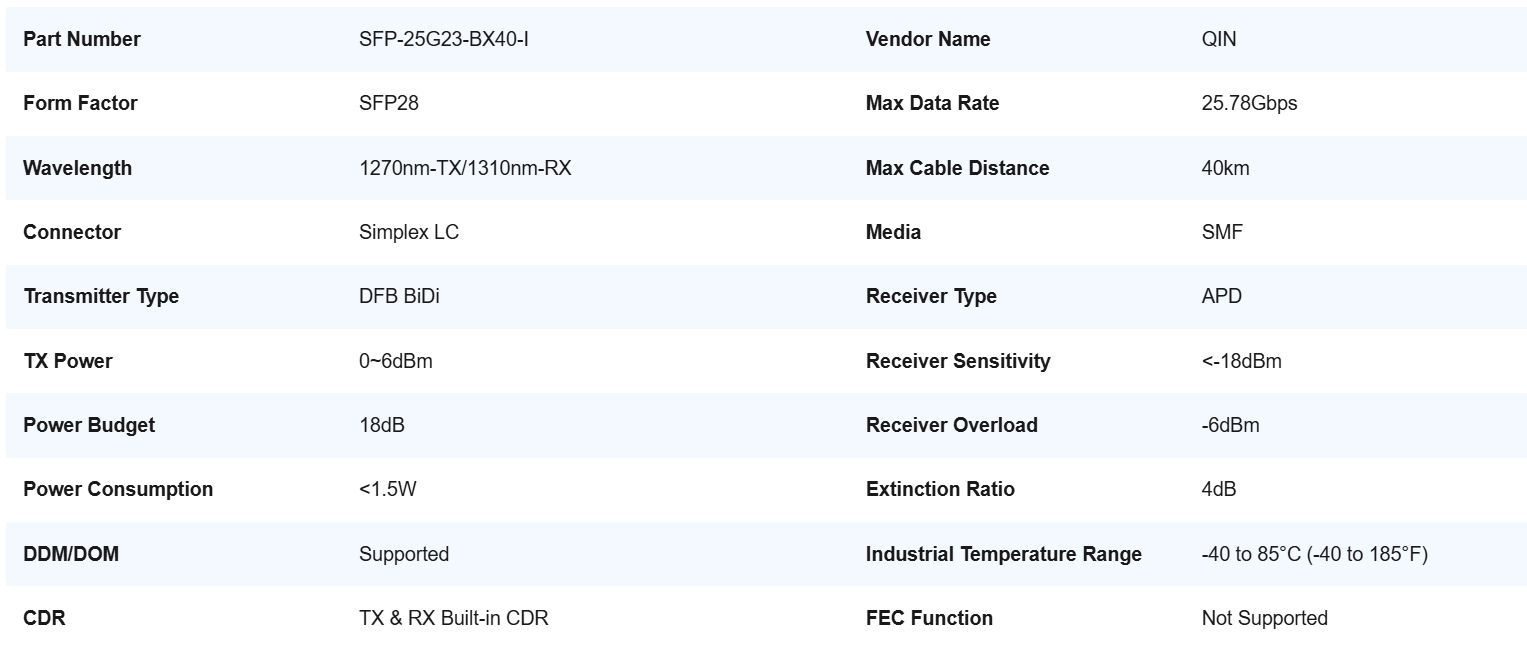Click the 25.78Gbps max data rate value
Screen dimensions: 1527x648
[1249, 103]
